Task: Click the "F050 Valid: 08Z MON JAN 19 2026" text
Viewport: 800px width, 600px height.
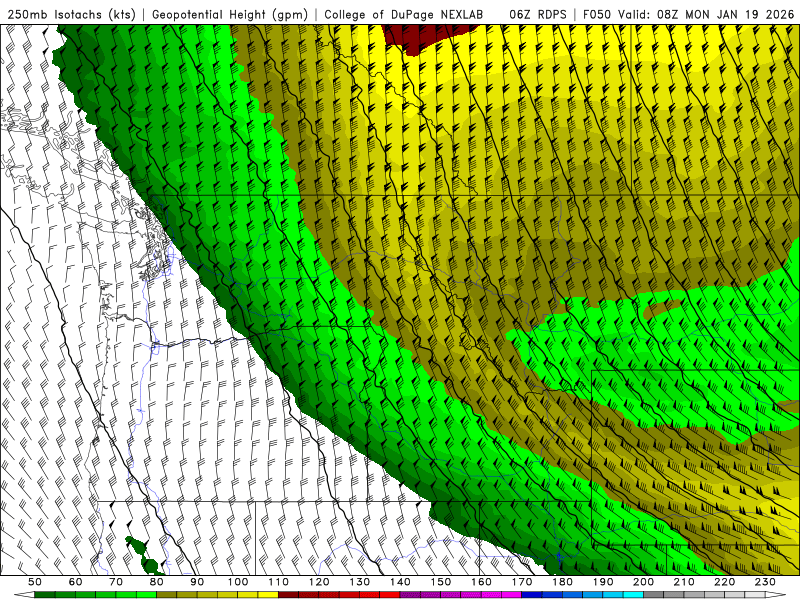Action: pyautogui.click(x=688, y=14)
